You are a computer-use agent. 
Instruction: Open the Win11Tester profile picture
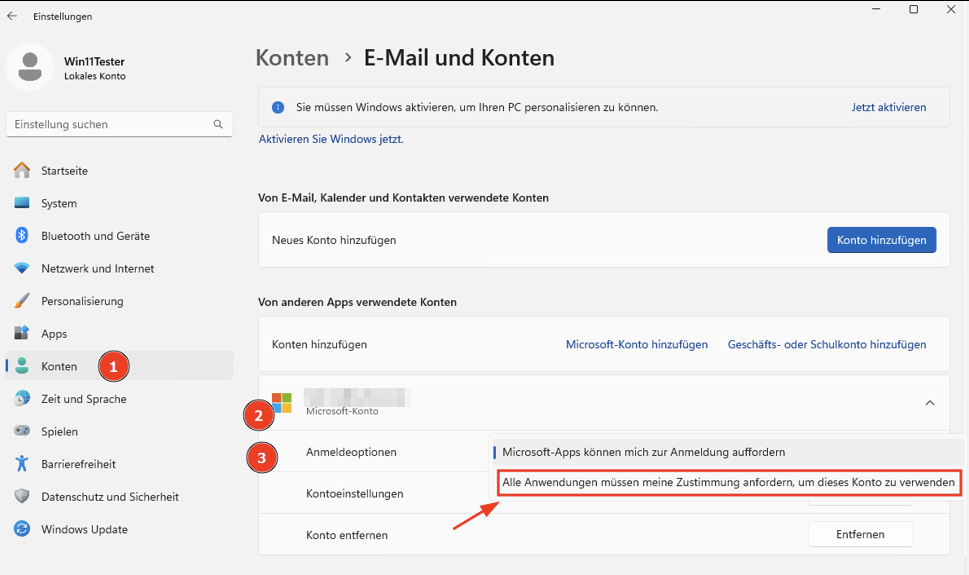(x=30, y=67)
